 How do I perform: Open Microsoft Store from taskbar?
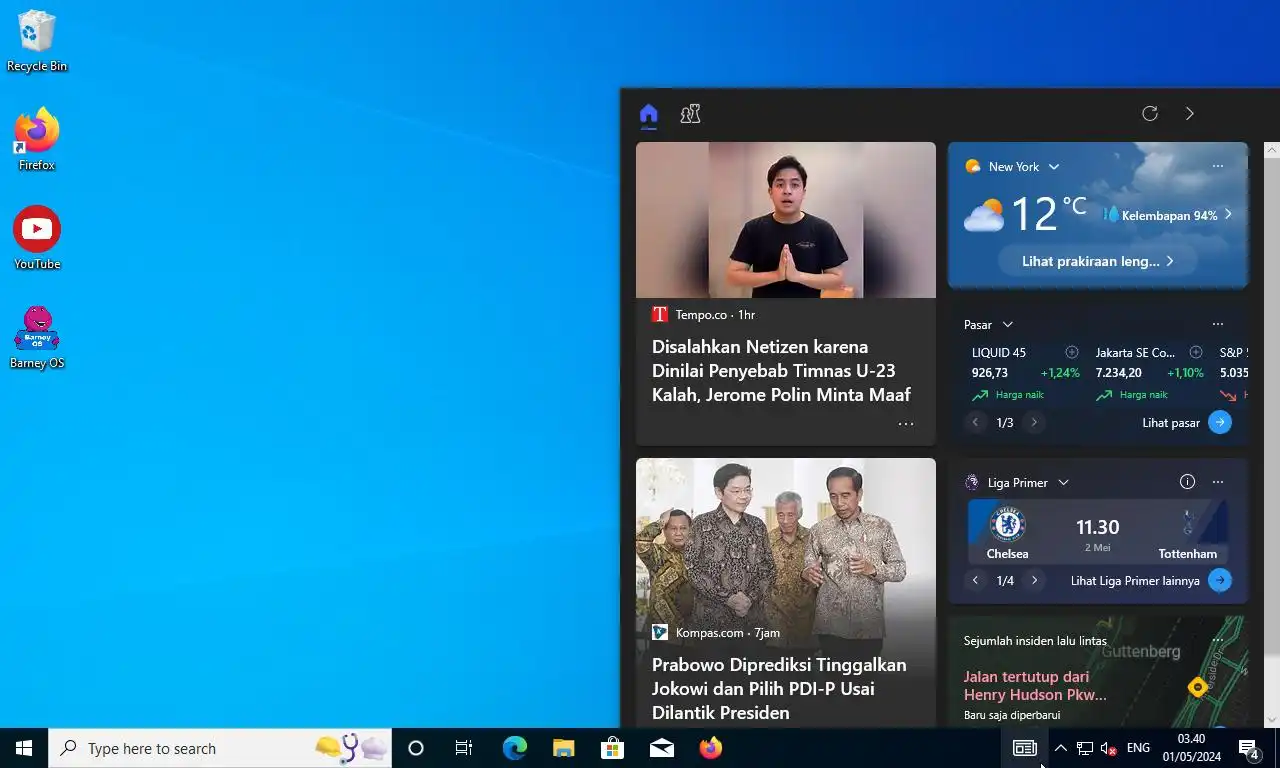pos(612,748)
